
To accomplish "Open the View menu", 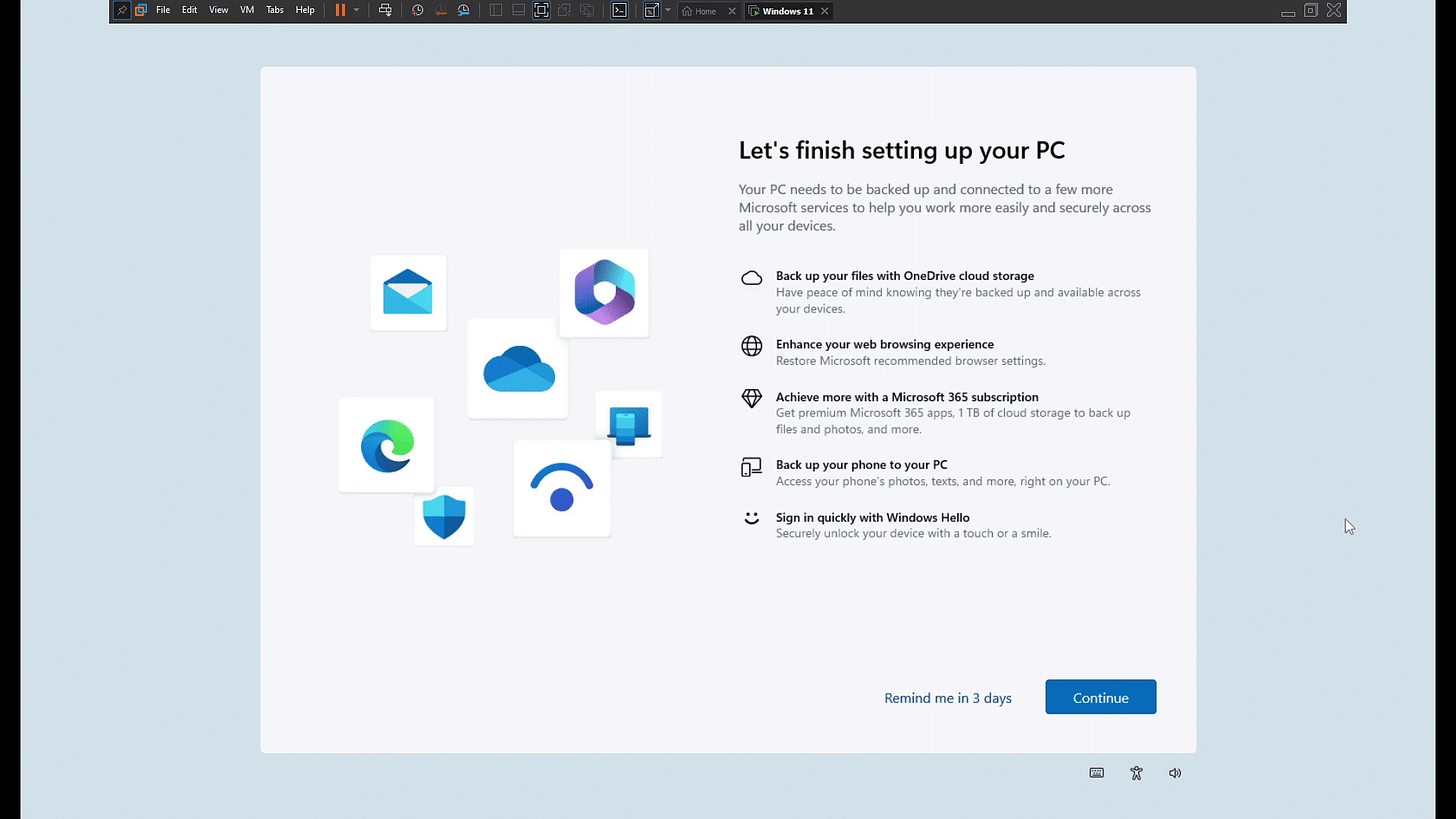I will pos(218,10).
